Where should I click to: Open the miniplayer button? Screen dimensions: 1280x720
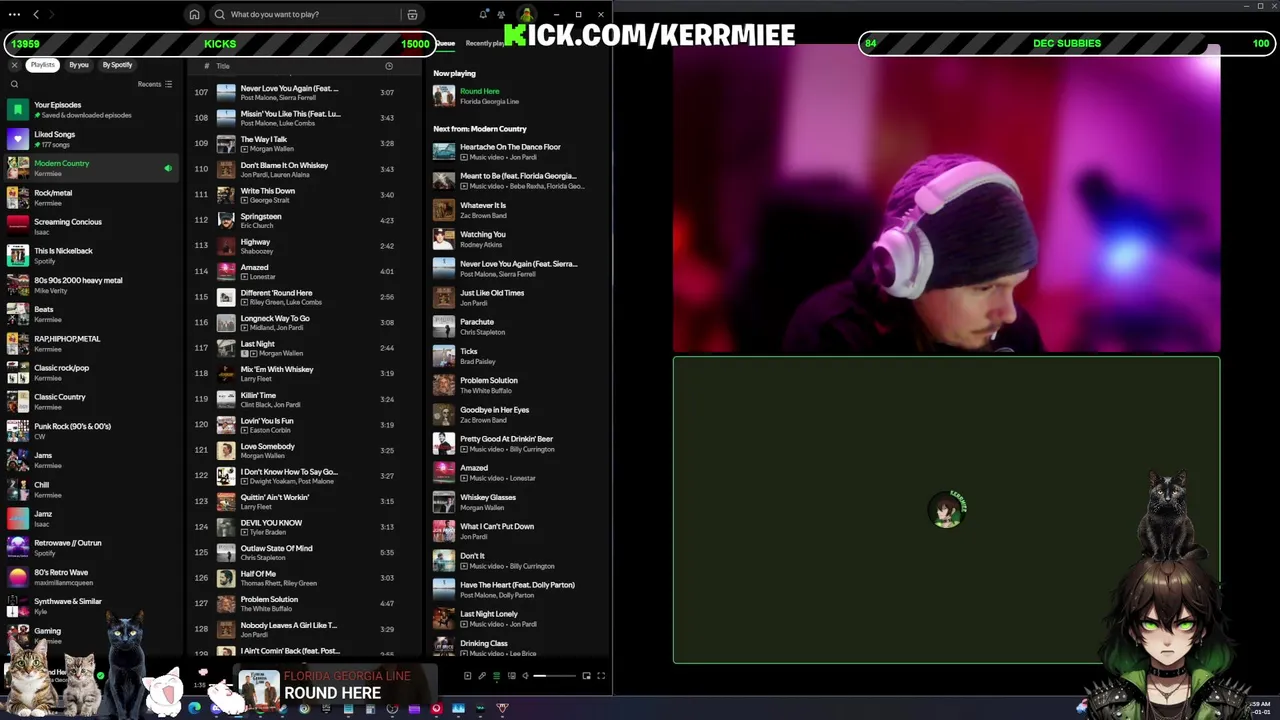coord(586,675)
